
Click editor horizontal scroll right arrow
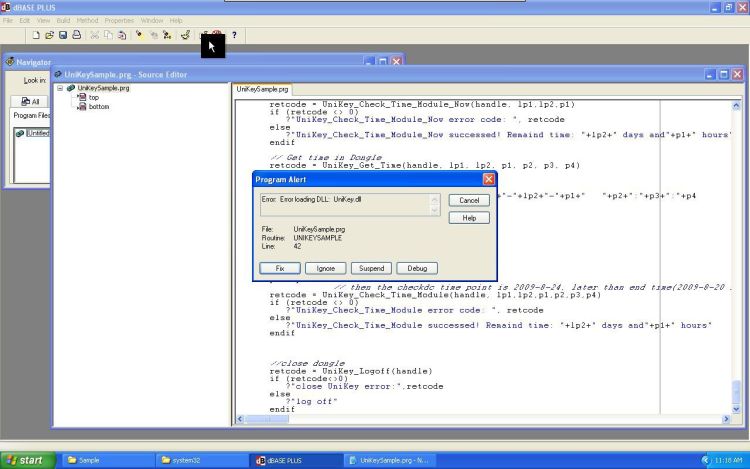point(726,419)
